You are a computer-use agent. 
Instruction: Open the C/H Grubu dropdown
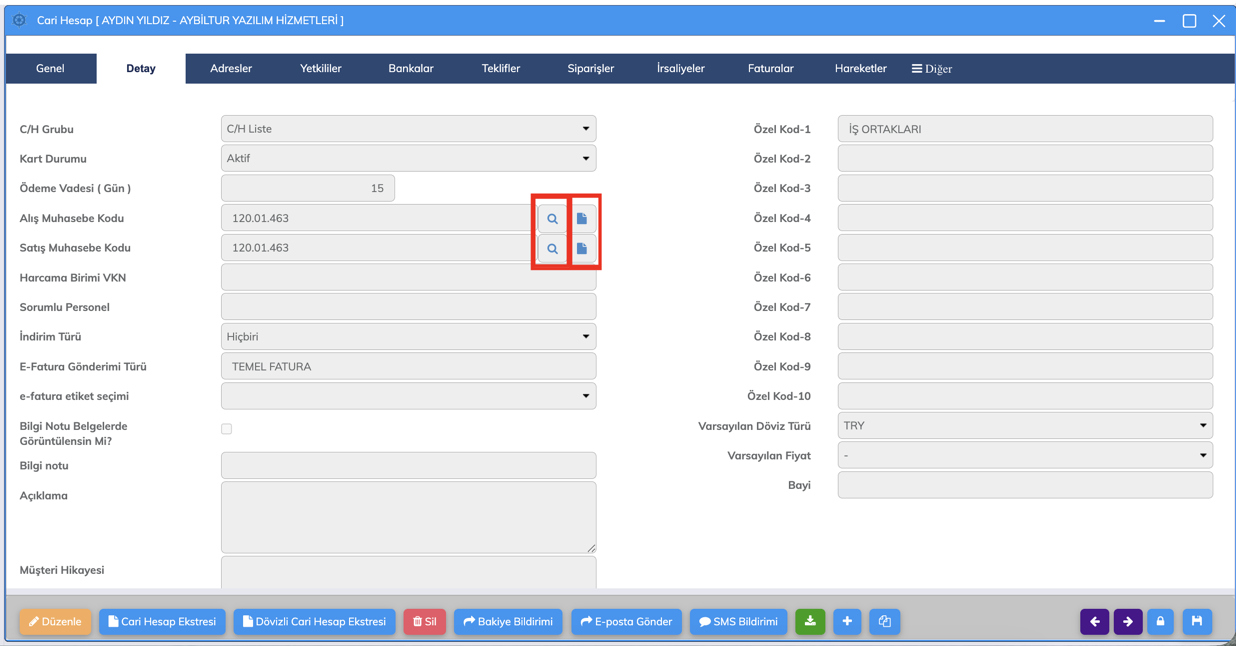tap(408, 129)
